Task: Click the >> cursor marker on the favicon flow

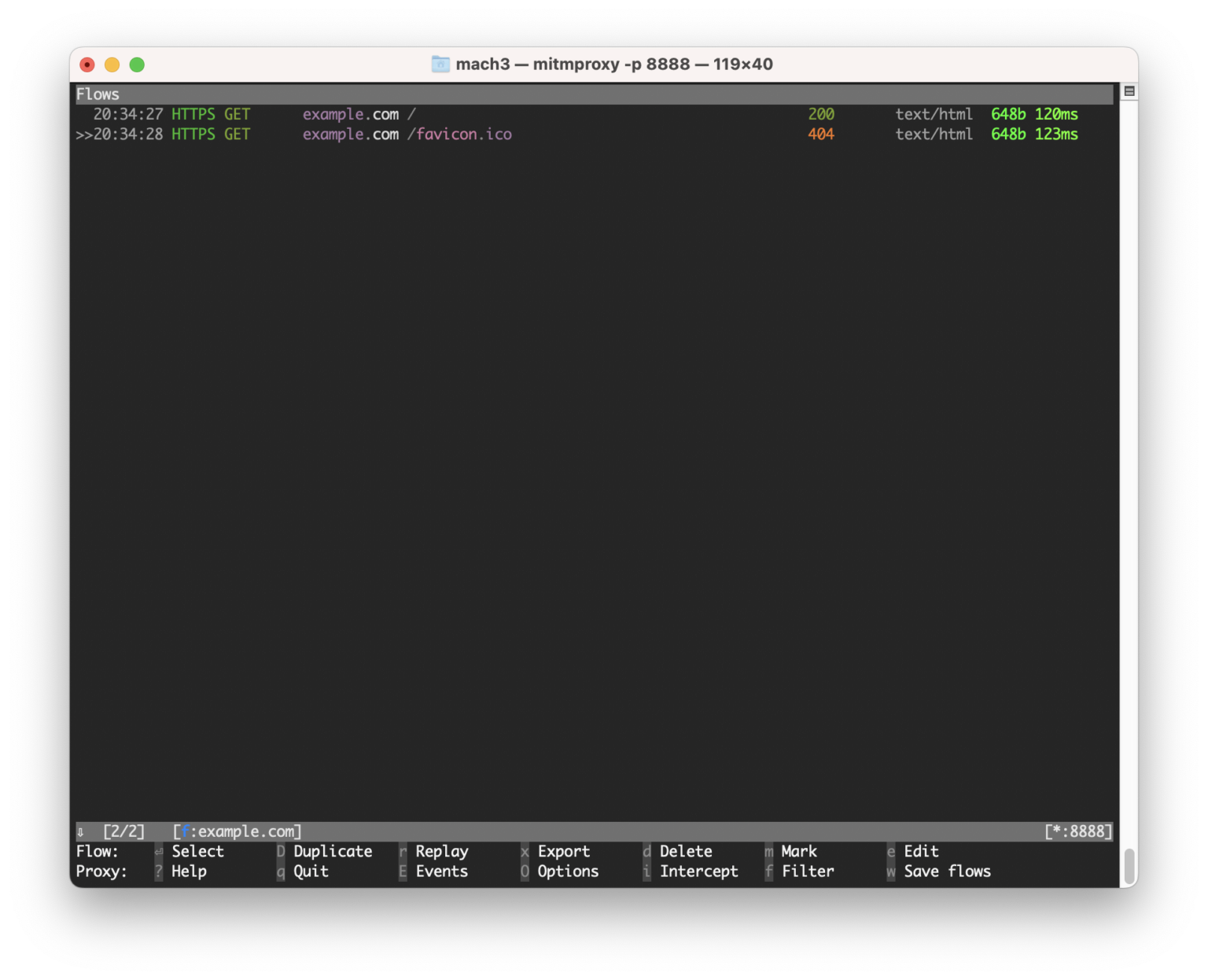Action: [83, 134]
